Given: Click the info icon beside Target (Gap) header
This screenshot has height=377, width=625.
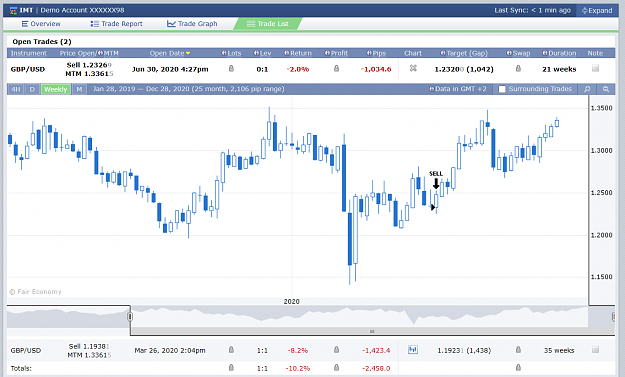Looking at the screenshot, I should [x=443, y=53].
